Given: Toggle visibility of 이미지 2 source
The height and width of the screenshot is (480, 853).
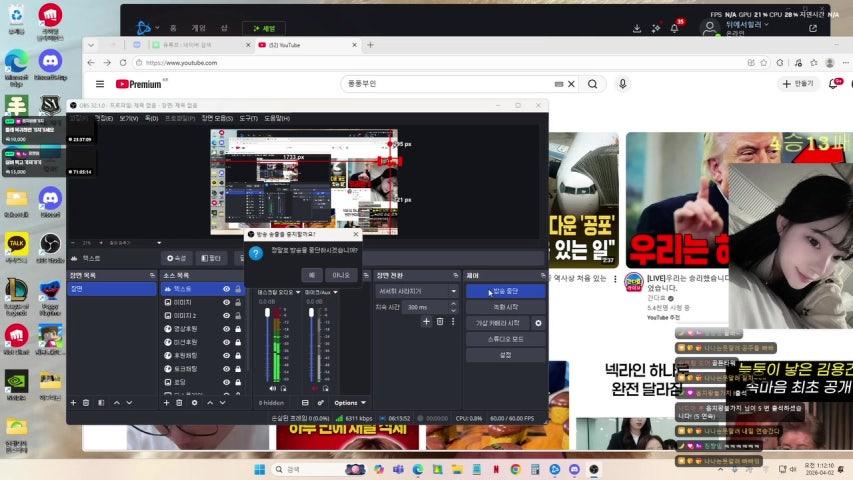Looking at the screenshot, I should click(x=227, y=315).
